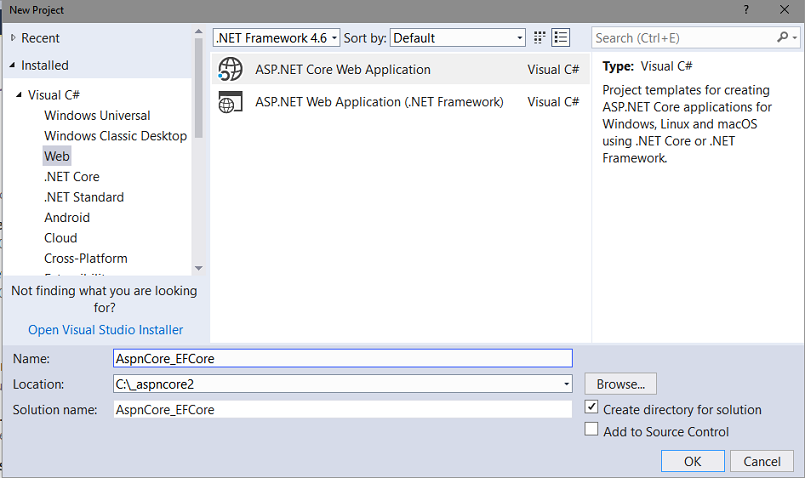
Task: Select the ASP.NET Web Application (.NET Framework) icon
Action: click(x=230, y=102)
